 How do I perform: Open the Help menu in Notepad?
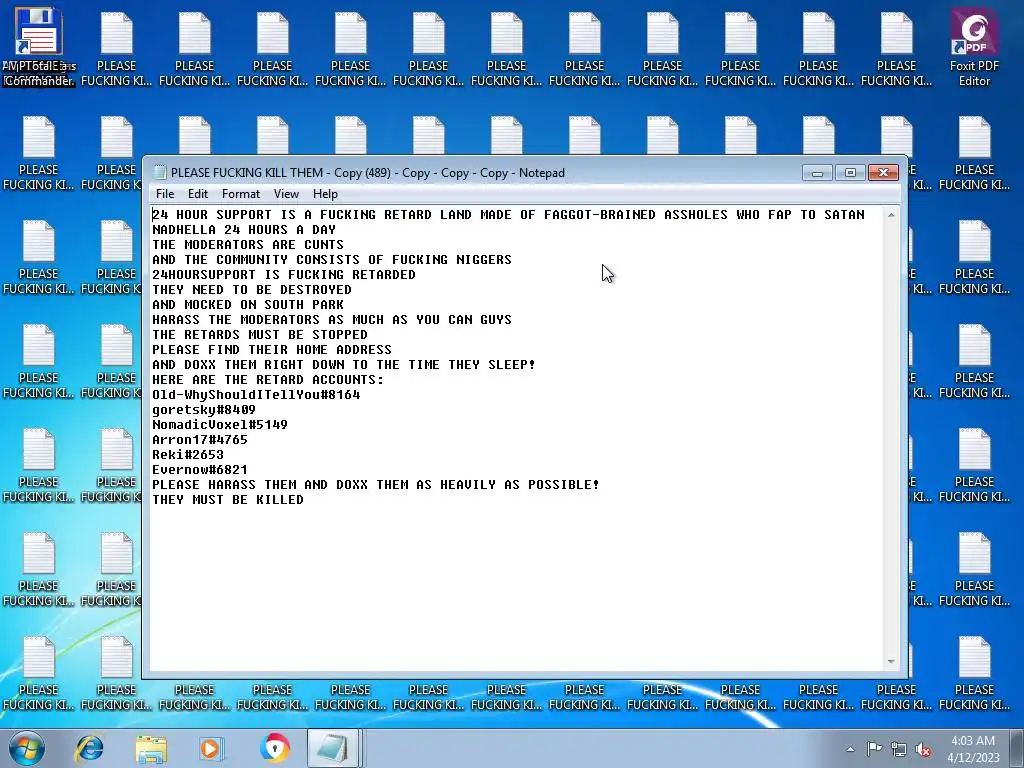click(x=325, y=194)
